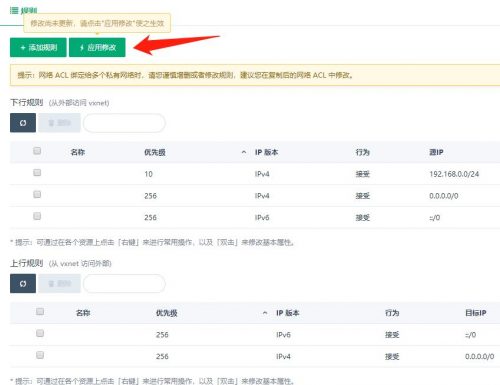Click the 添加规则 add rule button
The image size is (500, 385).
pyautogui.click(x=38, y=47)
